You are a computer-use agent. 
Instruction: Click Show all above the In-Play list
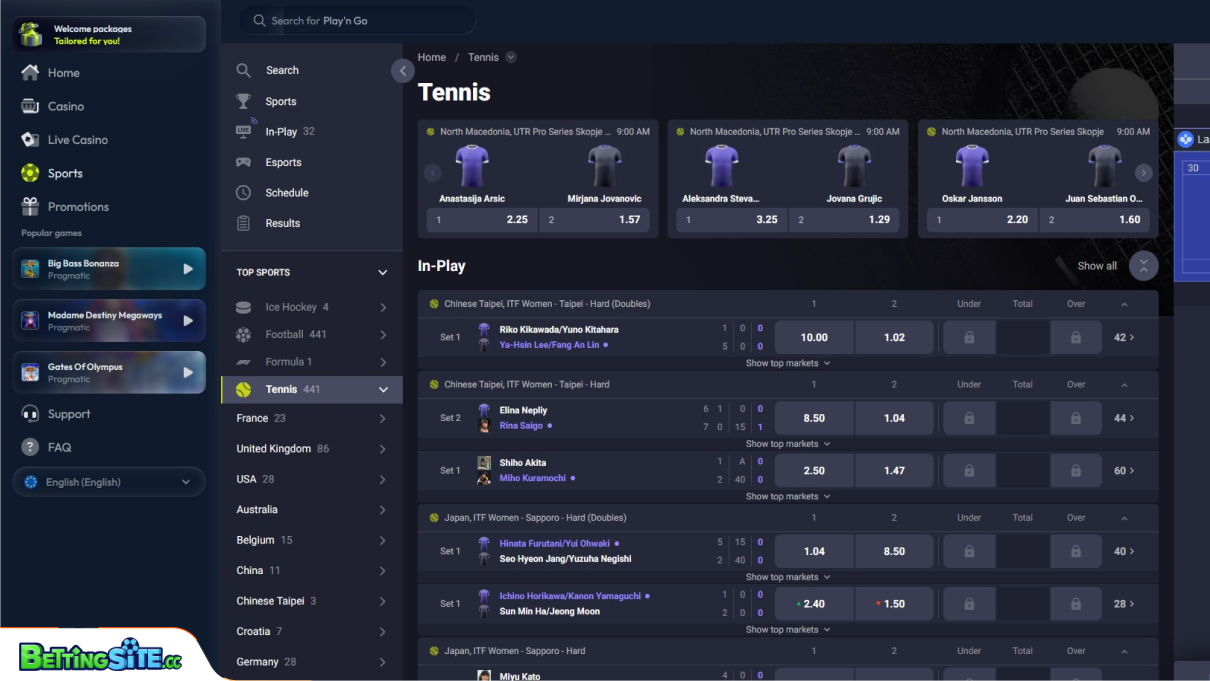click(1096, 266)
